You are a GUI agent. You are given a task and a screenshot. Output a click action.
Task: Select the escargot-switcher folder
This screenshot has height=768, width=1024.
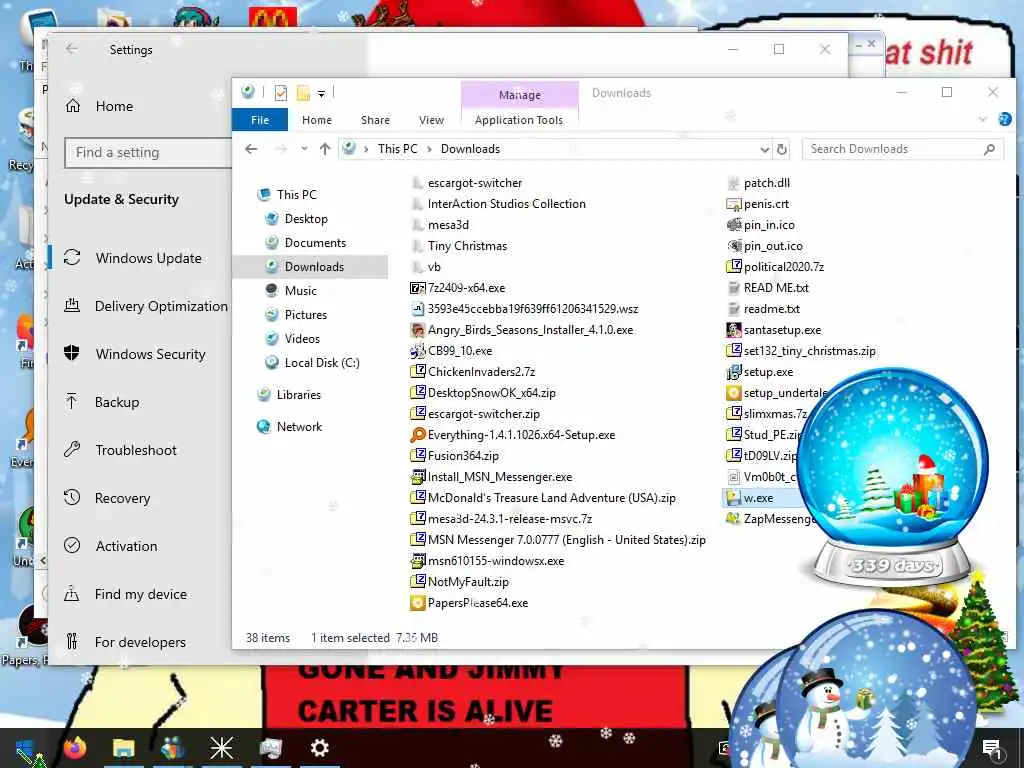[x=475, y=183]
